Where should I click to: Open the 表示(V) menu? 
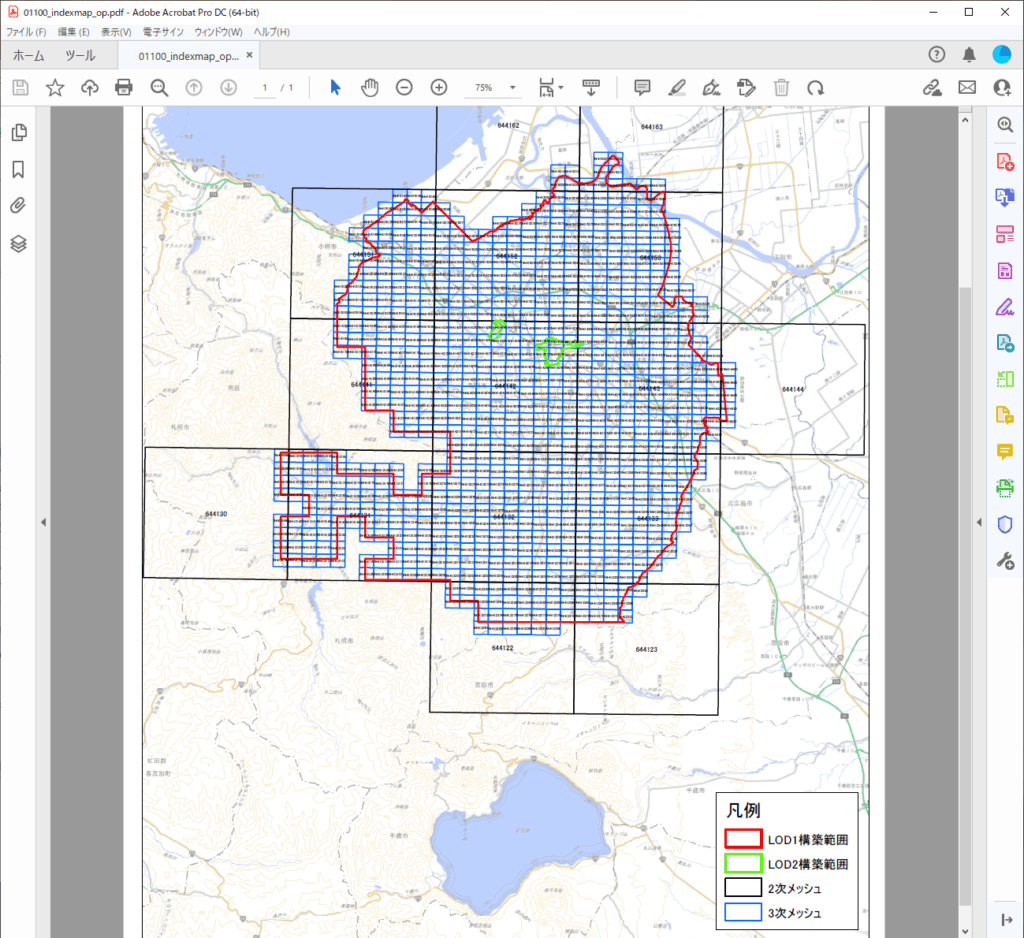(116, 32)
